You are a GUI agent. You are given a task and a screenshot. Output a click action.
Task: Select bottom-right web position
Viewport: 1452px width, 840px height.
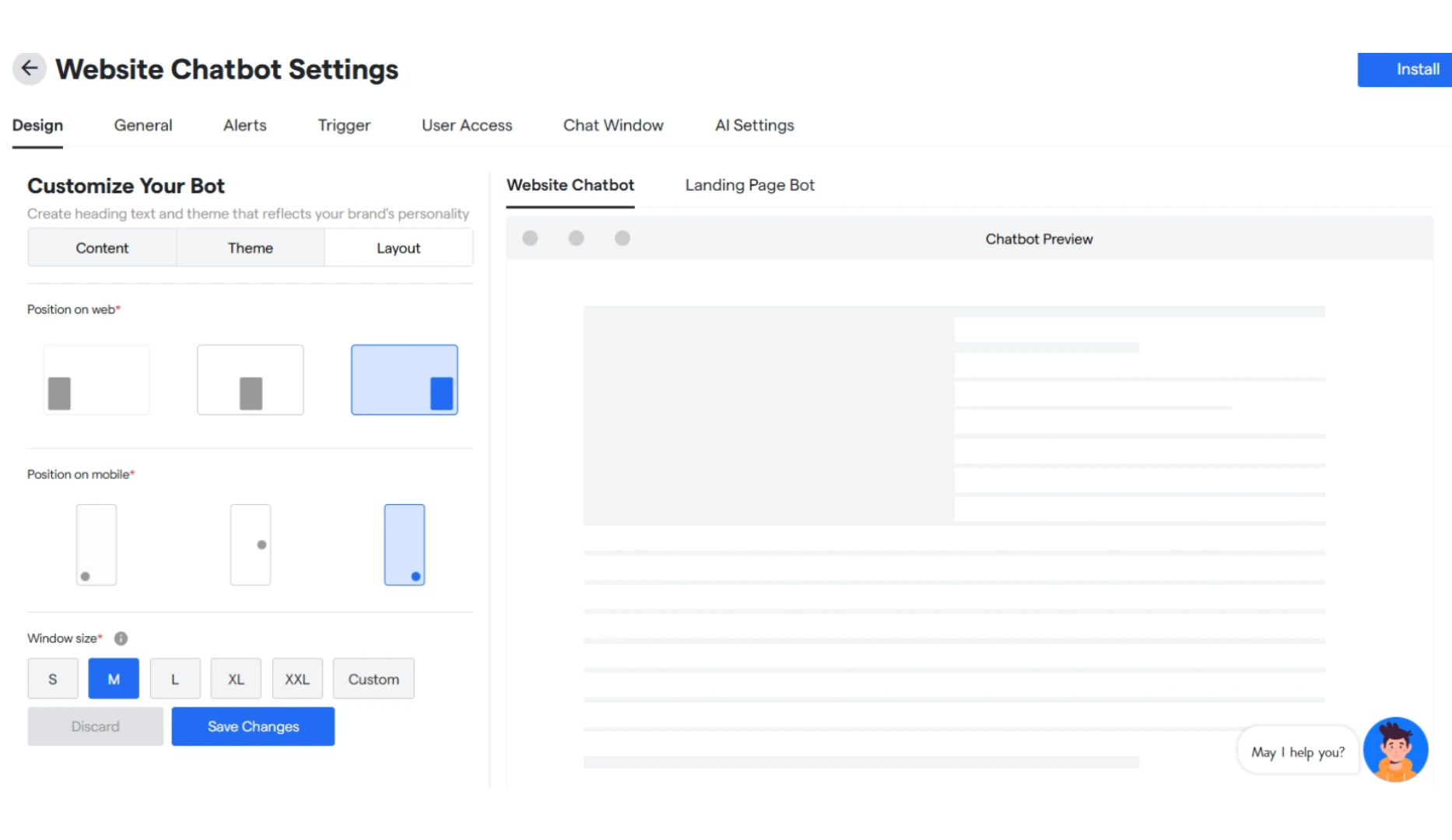[x=405, y=380]
